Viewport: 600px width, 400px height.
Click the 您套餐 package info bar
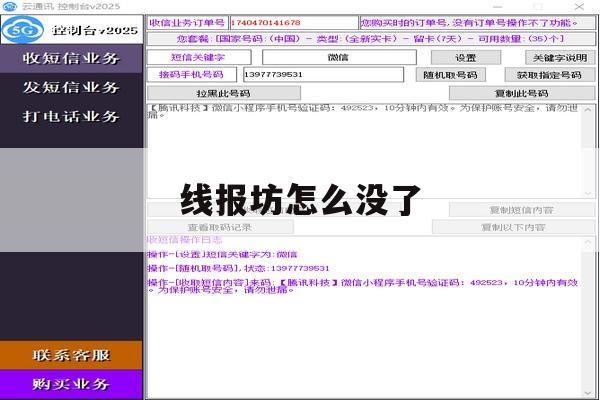[x=371, y=39]
